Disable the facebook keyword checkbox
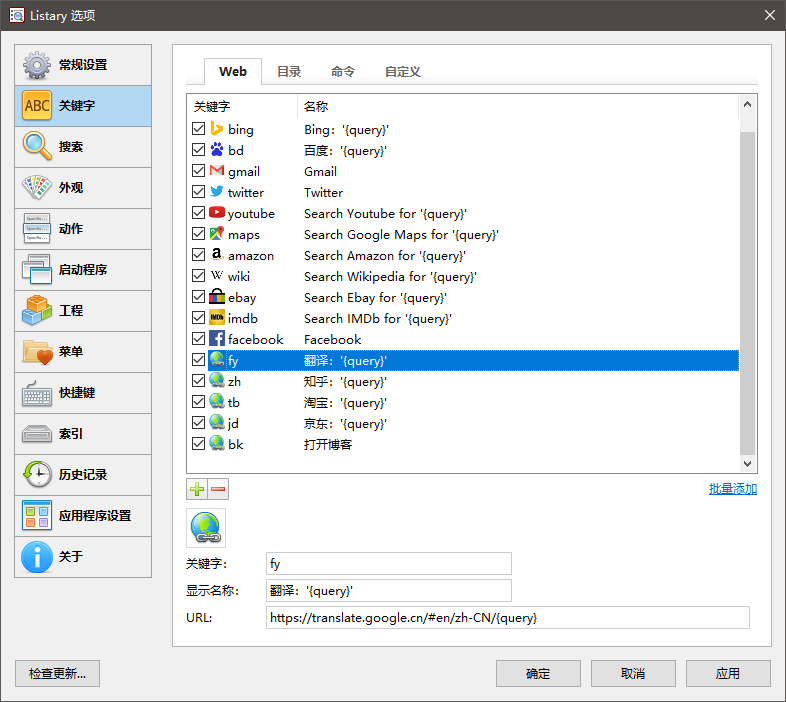This screenshot has width=786, height=702. tap(198, 339)
